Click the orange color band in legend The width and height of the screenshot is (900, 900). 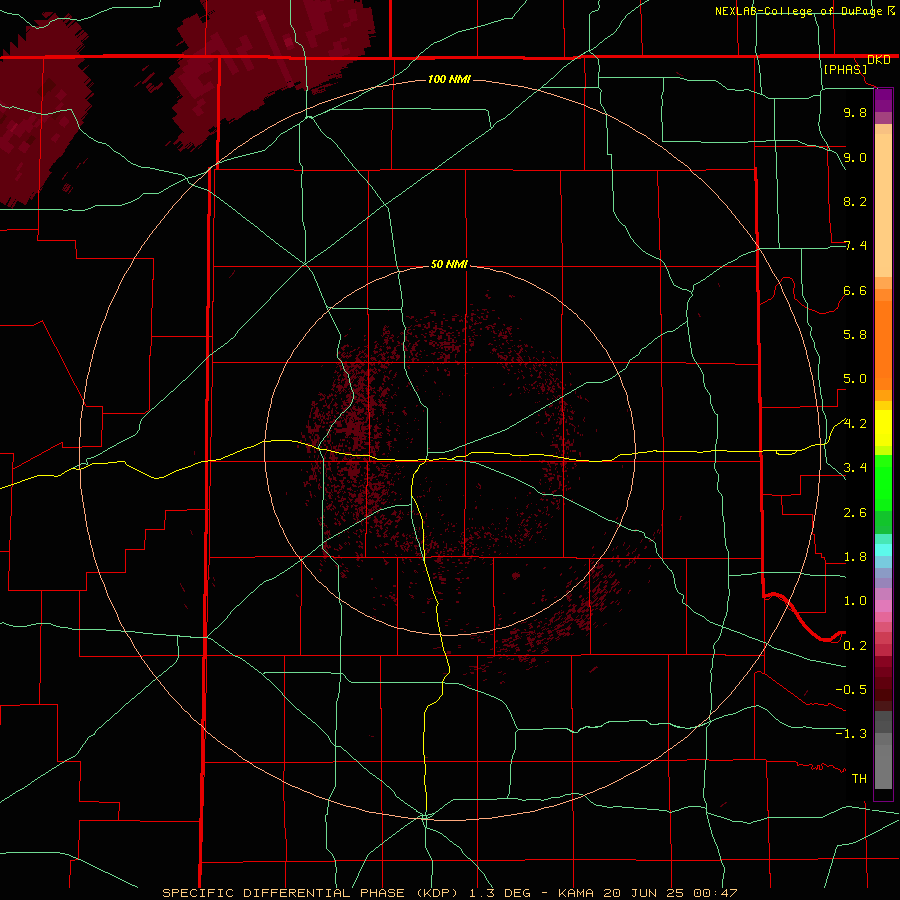883,346
